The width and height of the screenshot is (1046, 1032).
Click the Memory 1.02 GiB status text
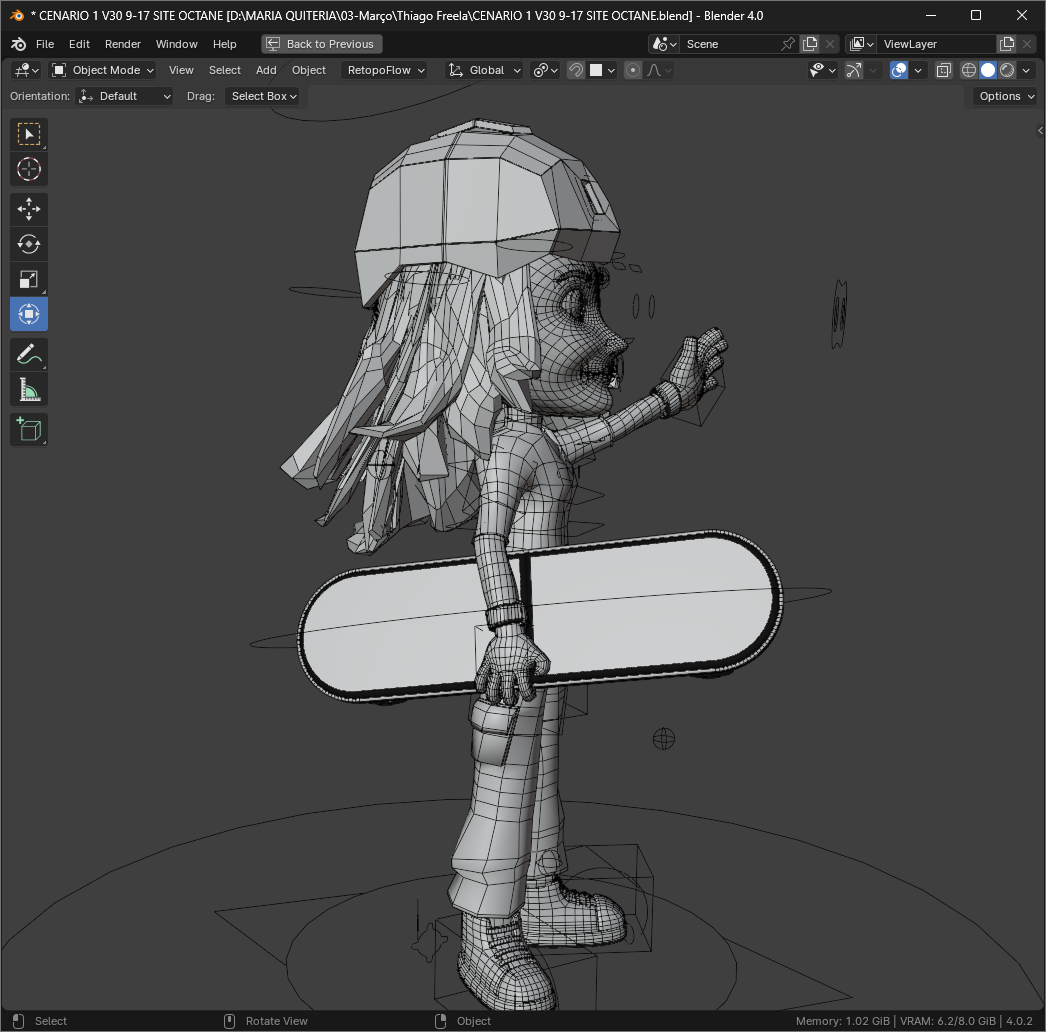pyautogui.click(x=843, y=1021)
